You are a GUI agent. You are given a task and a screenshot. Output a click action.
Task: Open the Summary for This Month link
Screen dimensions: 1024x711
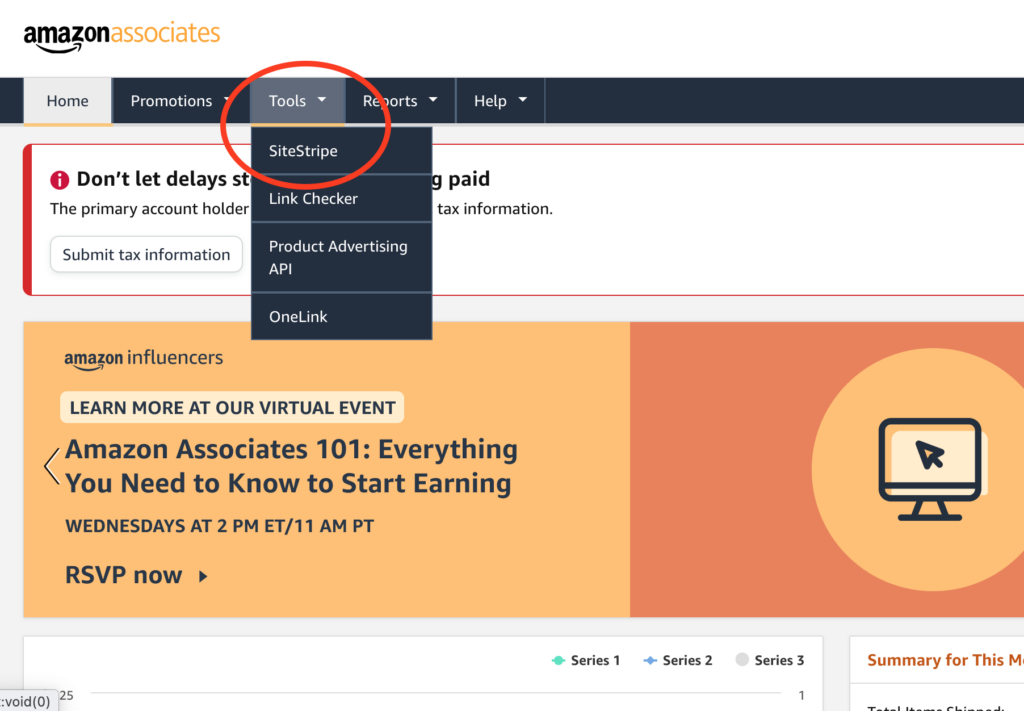944,660
